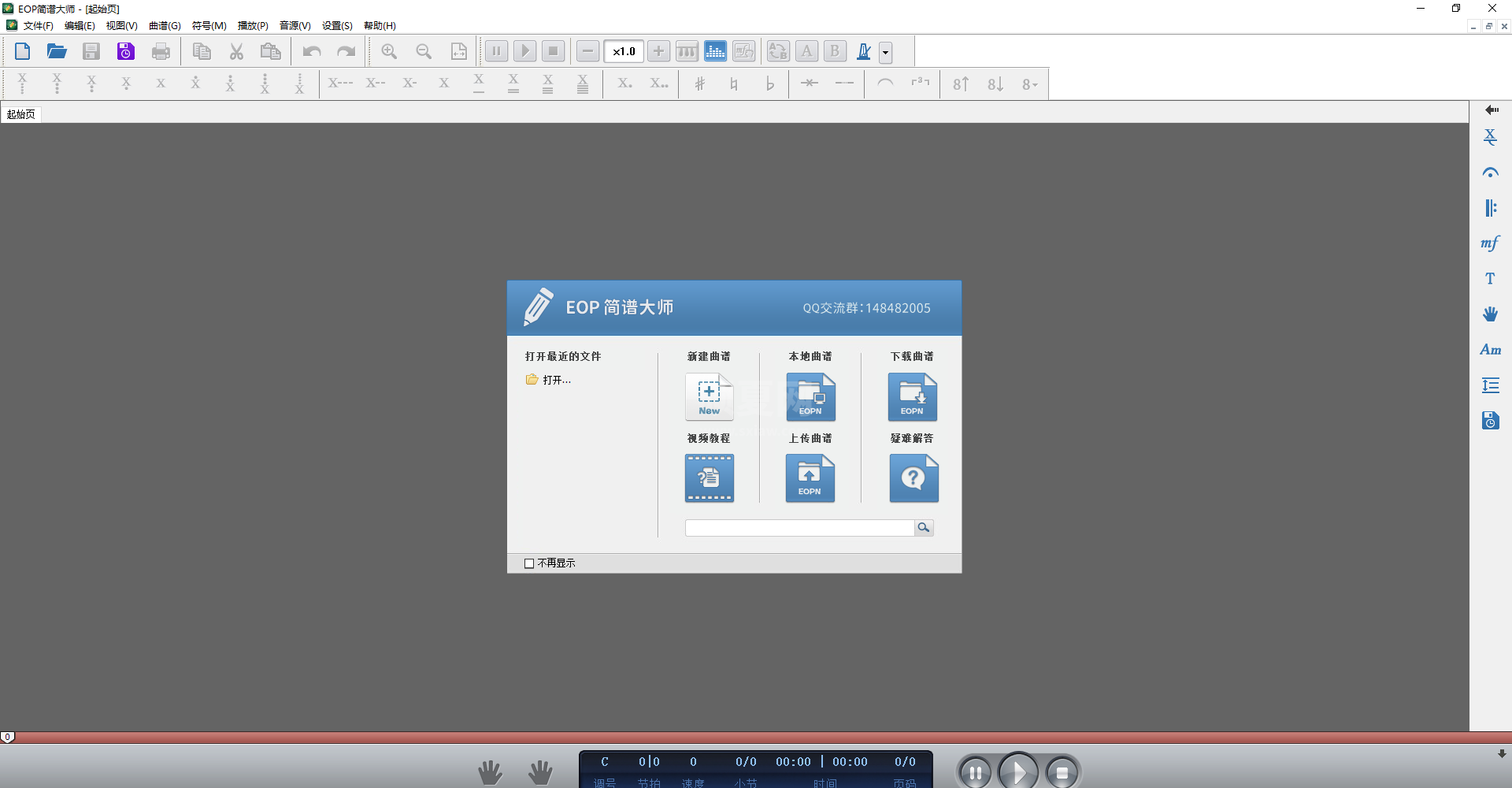Click the paste clipboard icon
1512x788 pixels.
pos(271,52)
